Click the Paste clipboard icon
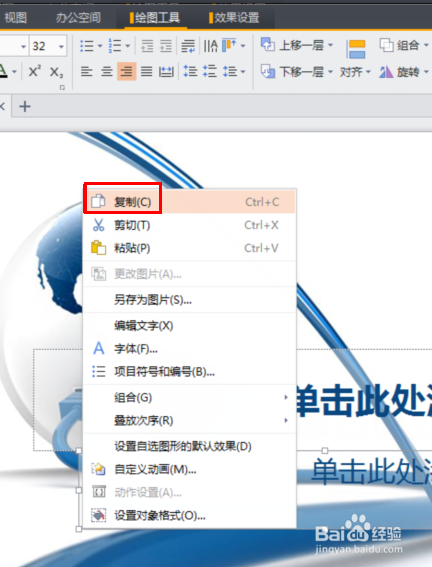The height and width of the screenshot is (567, 432). (x=98, y=248)
